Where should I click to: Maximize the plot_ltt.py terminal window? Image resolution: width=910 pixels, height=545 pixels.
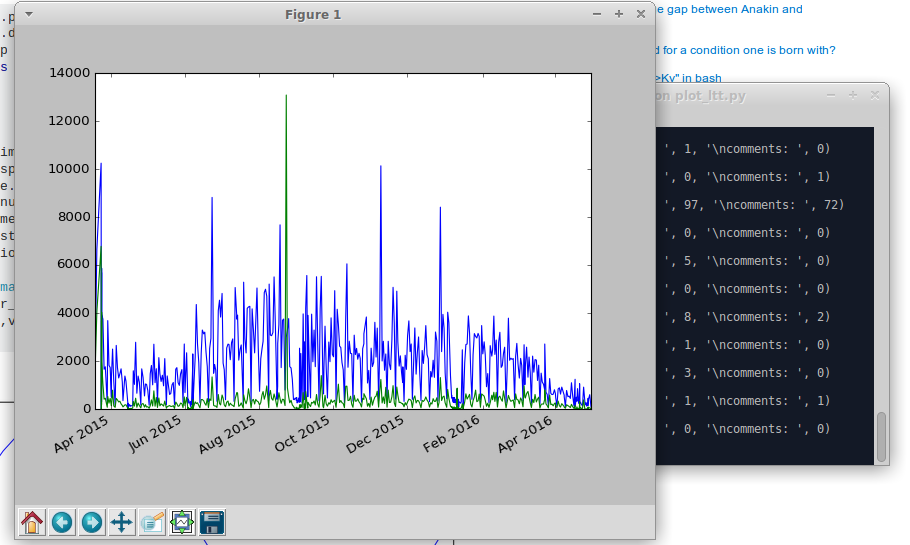(x=852, y=95)
